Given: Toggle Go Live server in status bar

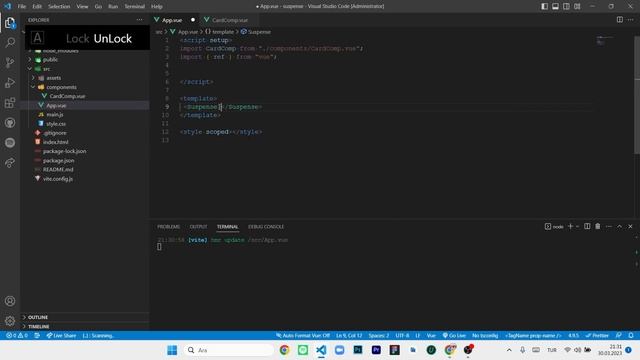Looking at the screenshot, I should (454, 335).
